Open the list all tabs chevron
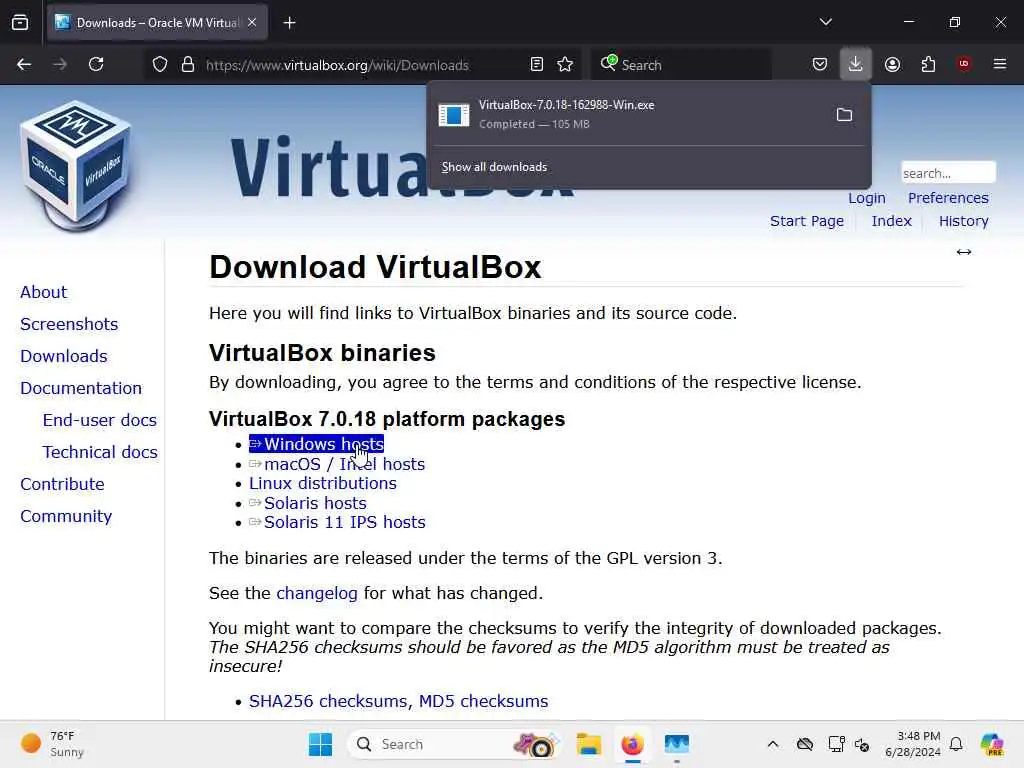 825,22
